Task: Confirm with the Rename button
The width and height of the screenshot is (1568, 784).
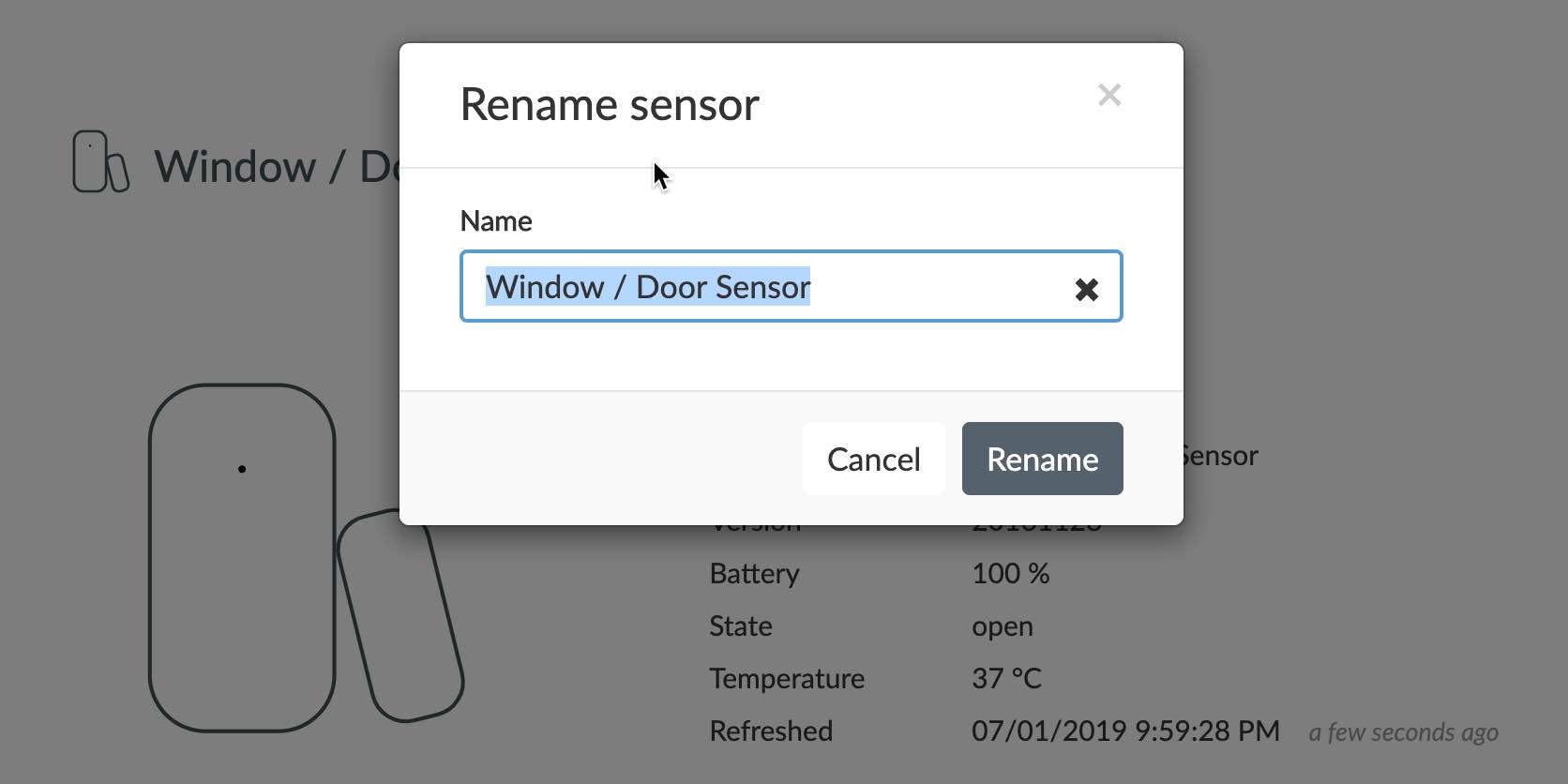Action: 1042,459
